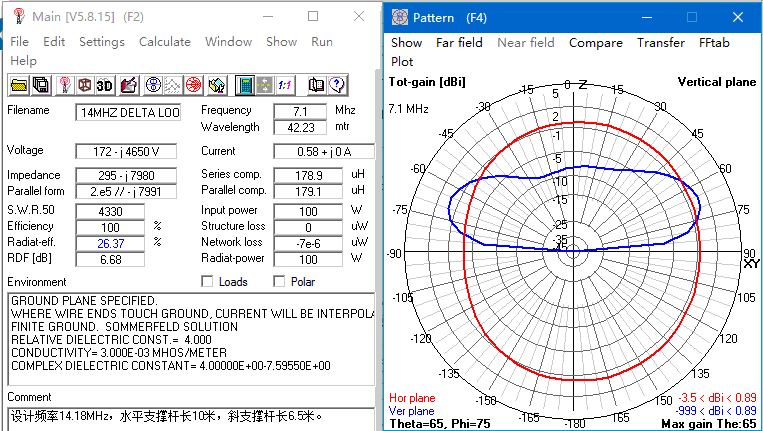Open the Settings menu
Viewport: 763px width, 431px height.
point(102,42)
